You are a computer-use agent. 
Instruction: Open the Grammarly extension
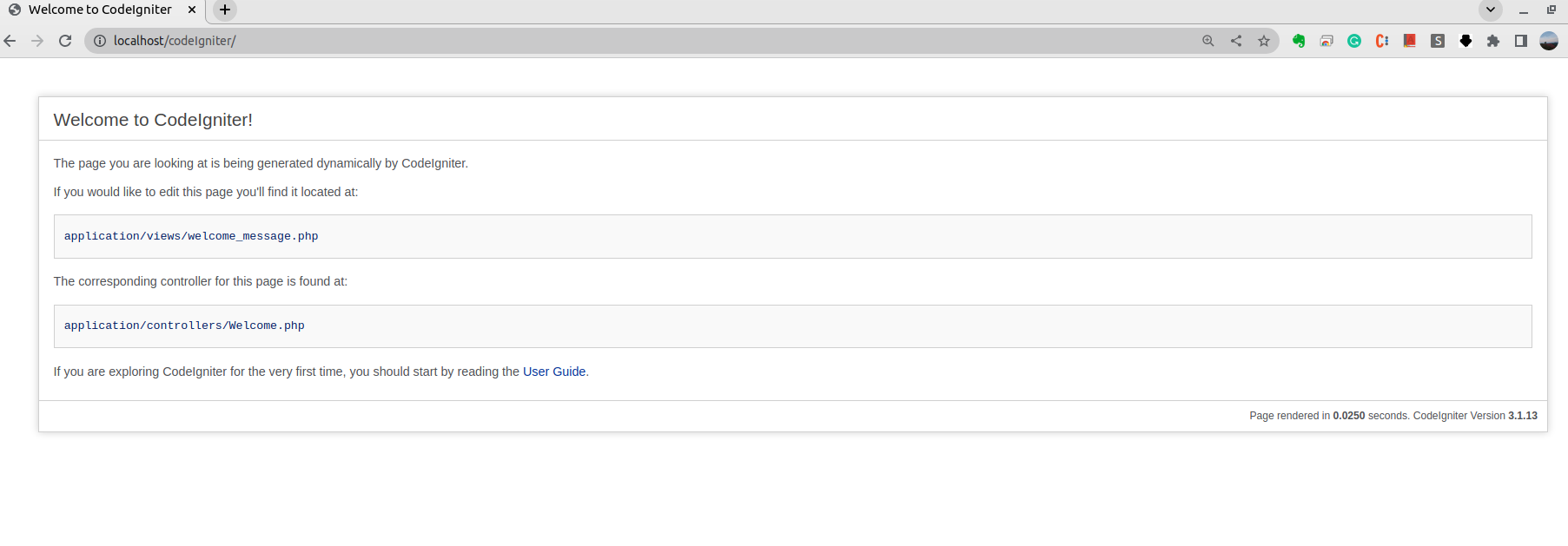(1354, 41)
